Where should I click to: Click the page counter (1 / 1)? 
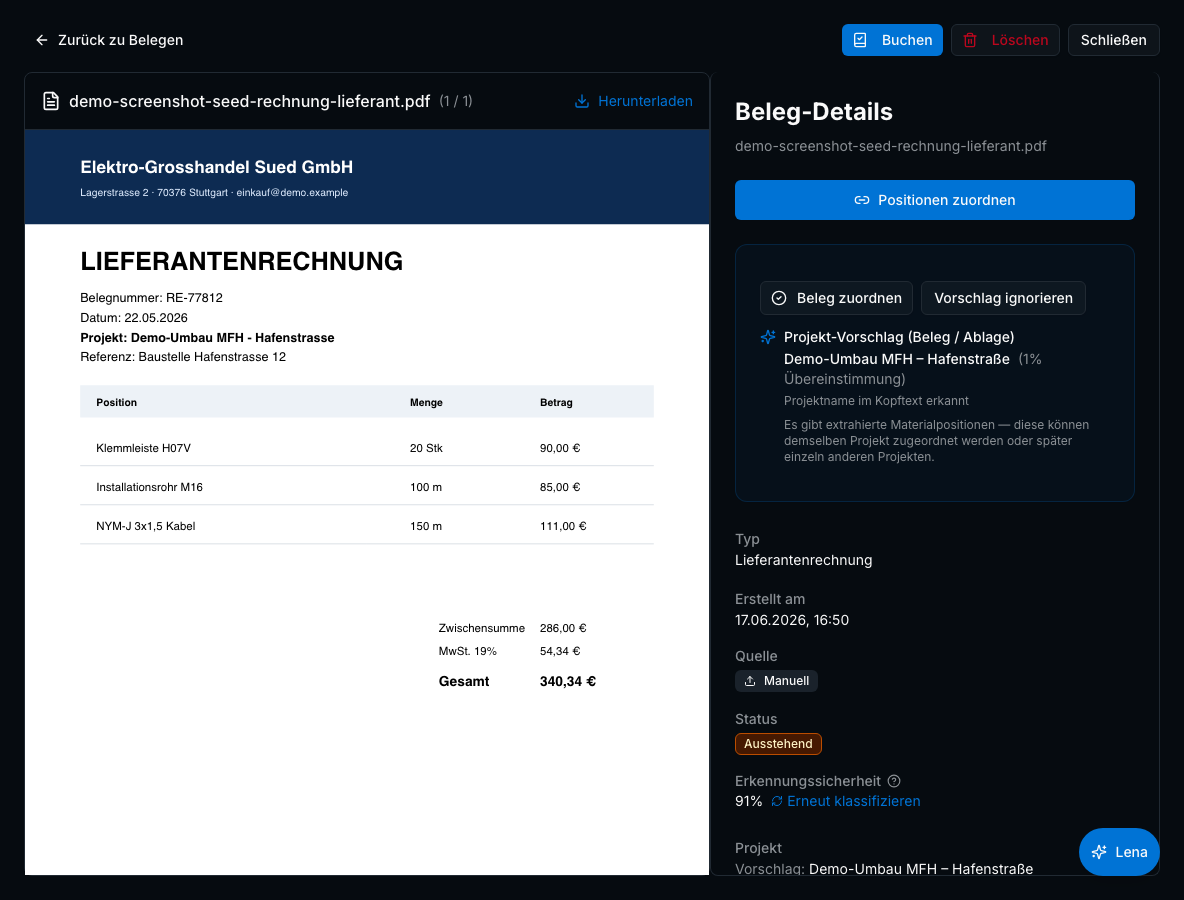pyautogui.click(x=456, y=101)
